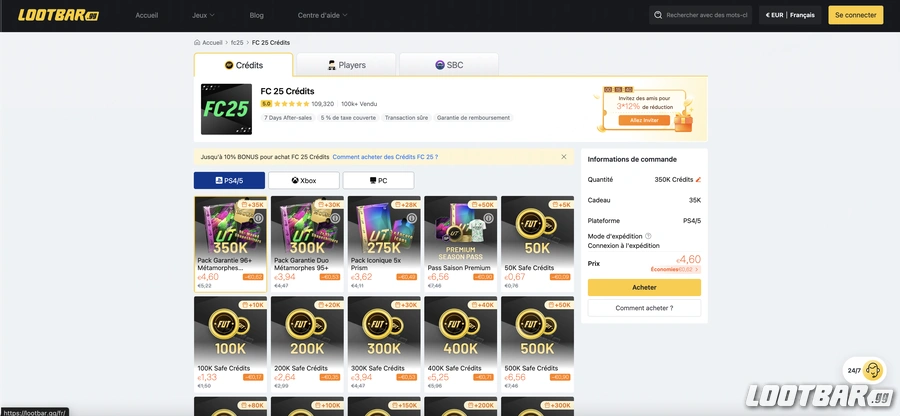The width and height of the screenshot is (900, 416).
Task: Open info icon on 350K pack card
Action: 258,218
